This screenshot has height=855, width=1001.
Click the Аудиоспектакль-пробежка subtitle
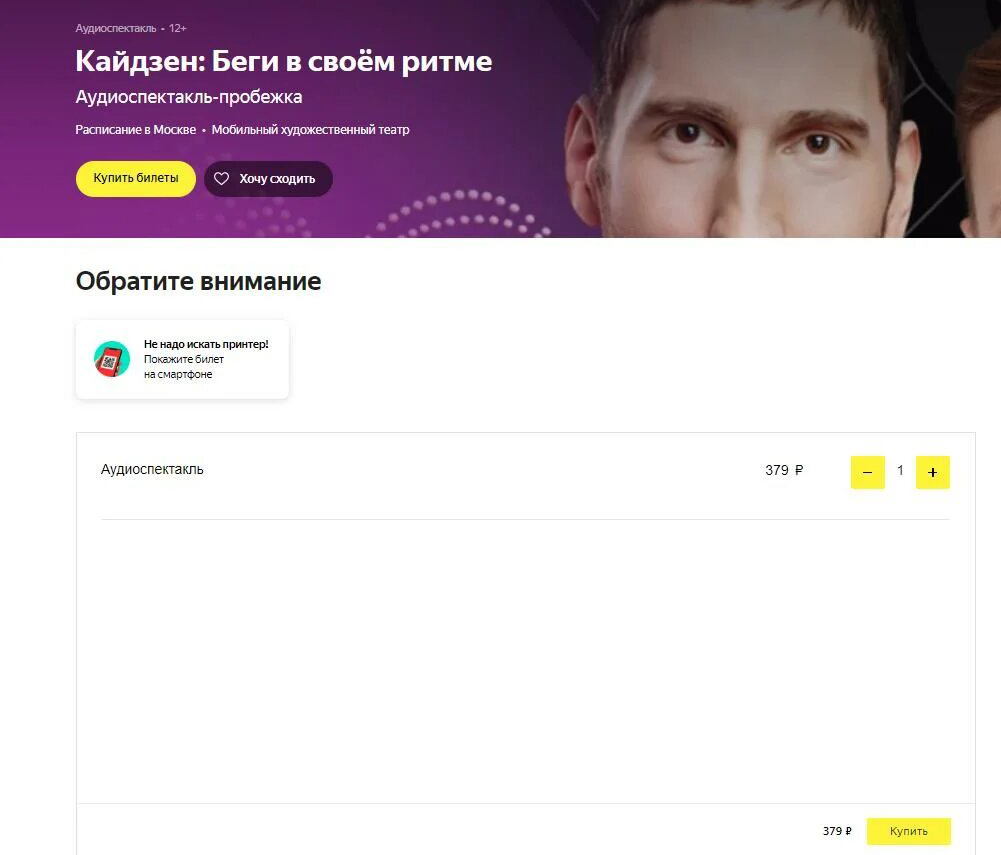pyautogui.click(x=189, y=97)
